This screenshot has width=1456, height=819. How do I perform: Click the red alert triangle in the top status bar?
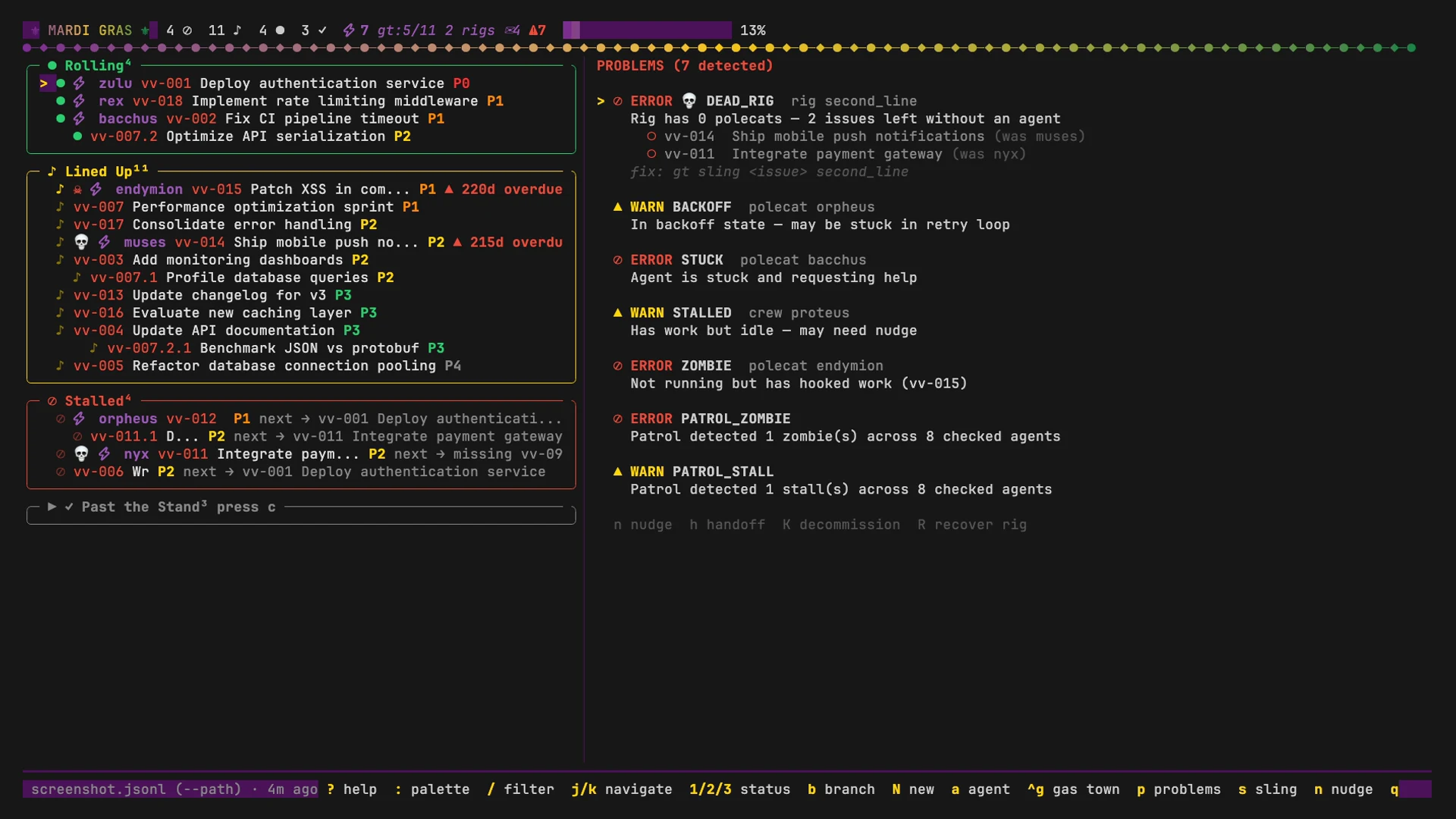[533, 30]
